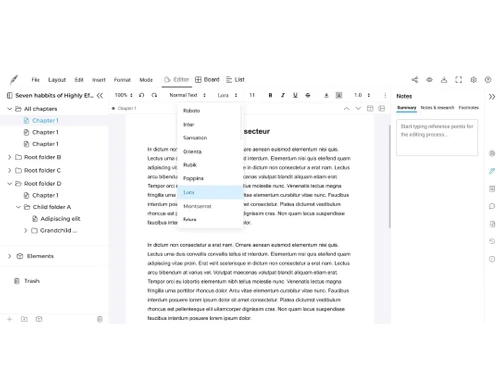Open the help question-mark icon
500x375 pixels.
point(488,80)
